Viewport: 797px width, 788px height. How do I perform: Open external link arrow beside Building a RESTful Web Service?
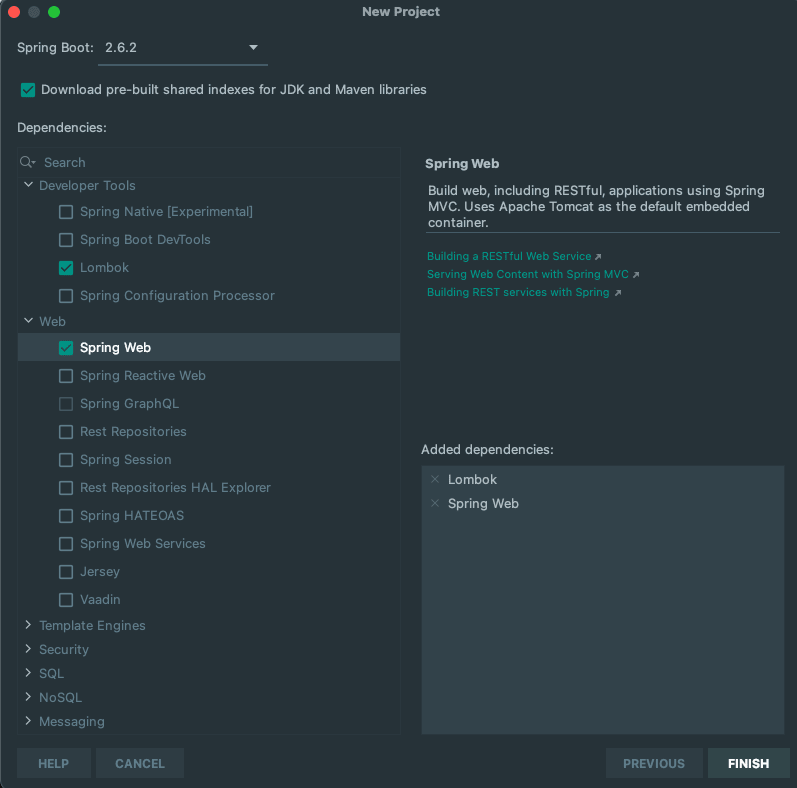tap(598, 257)
